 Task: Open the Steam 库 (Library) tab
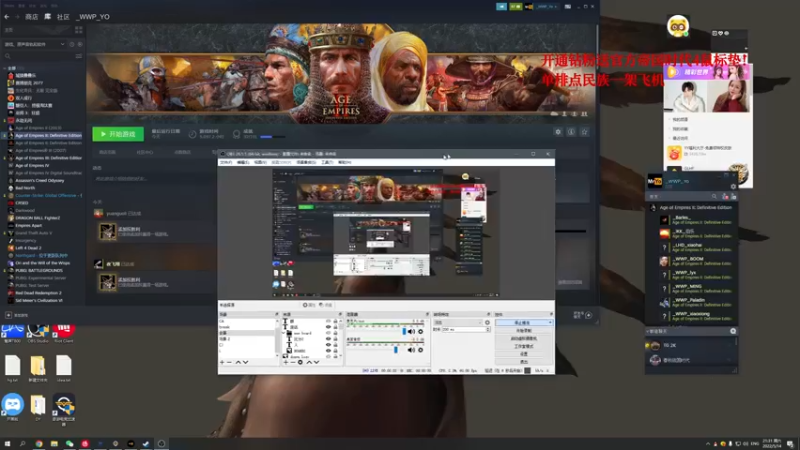[x=47, y=17]
